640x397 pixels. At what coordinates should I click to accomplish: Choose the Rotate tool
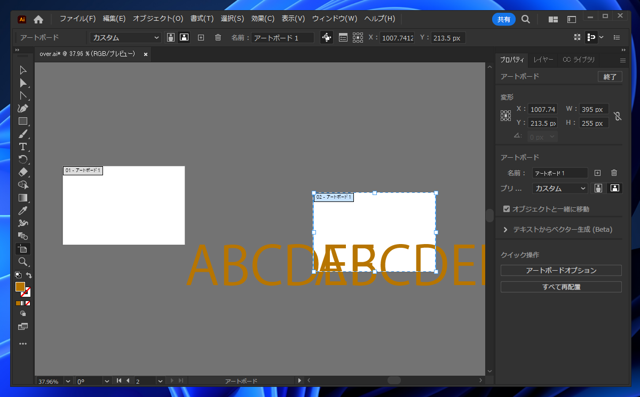point(23,160)
